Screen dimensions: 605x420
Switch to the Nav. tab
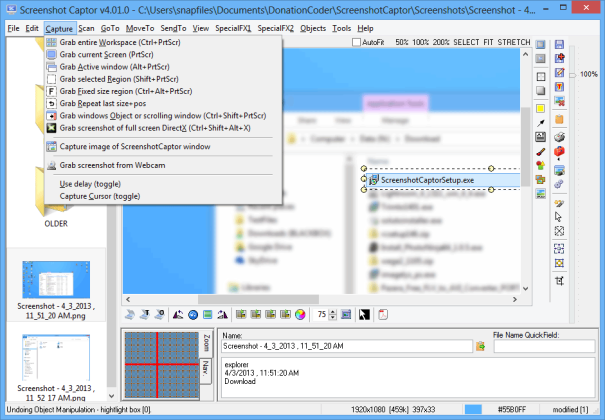[x=206, y=369]
